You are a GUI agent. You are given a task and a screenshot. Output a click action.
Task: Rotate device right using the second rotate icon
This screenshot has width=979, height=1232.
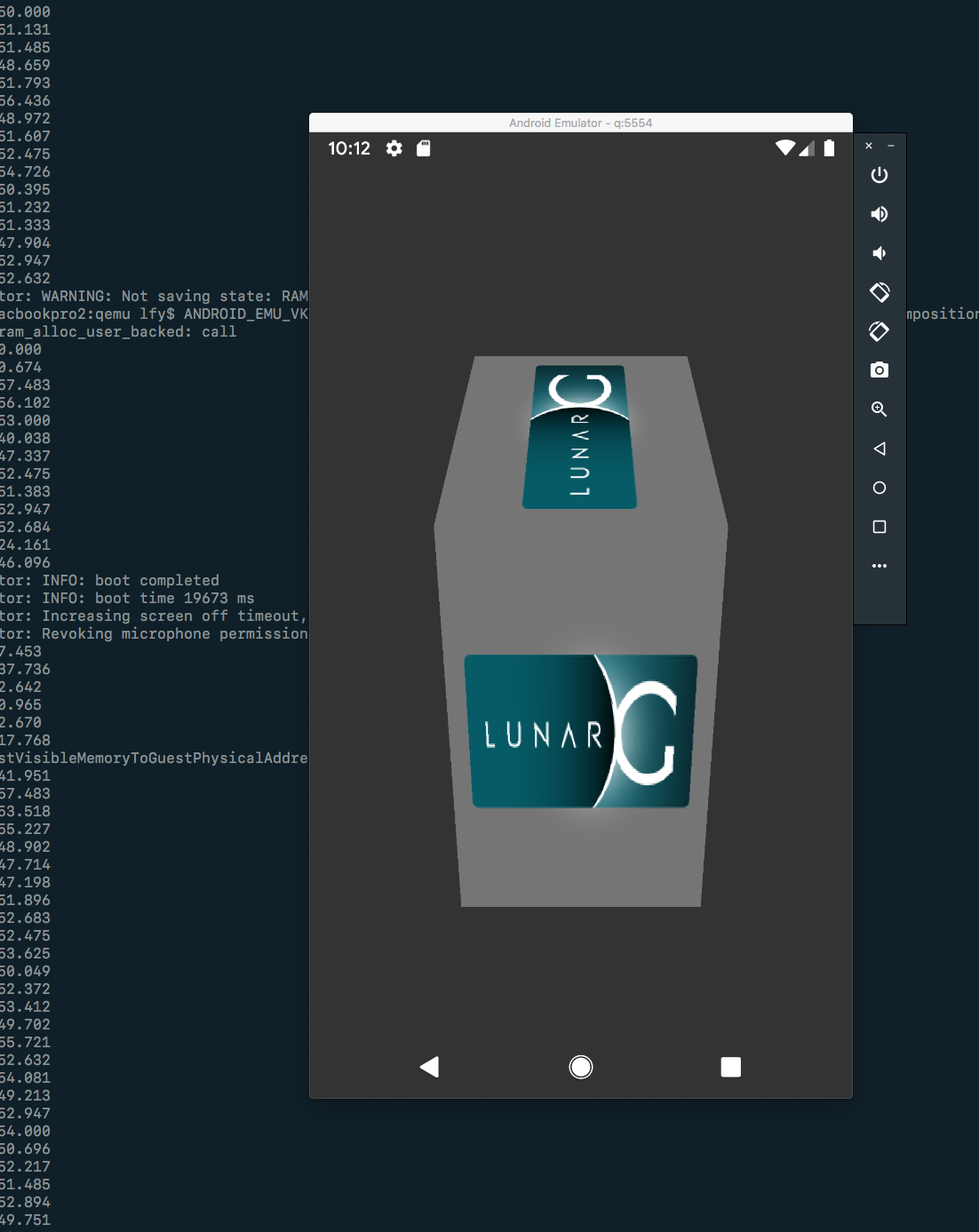(x=880, y=331)
